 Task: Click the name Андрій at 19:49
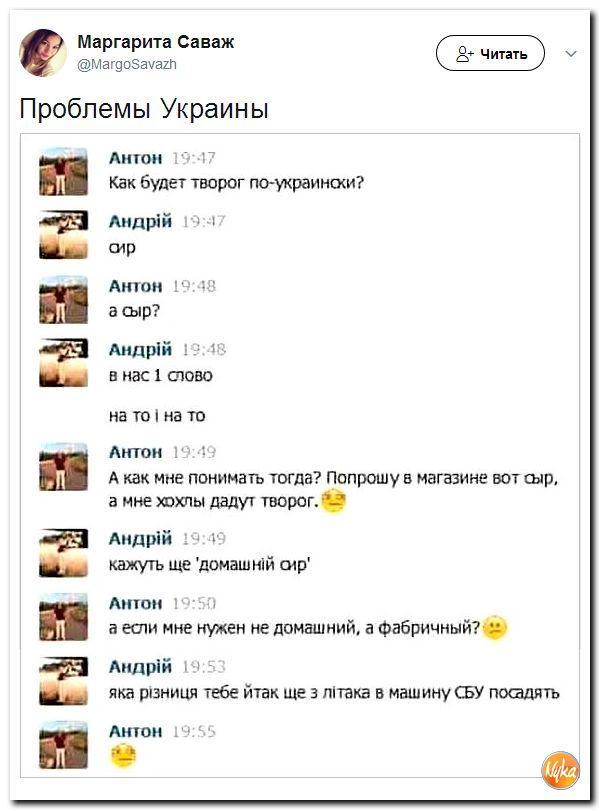click(x=140, y=539)
